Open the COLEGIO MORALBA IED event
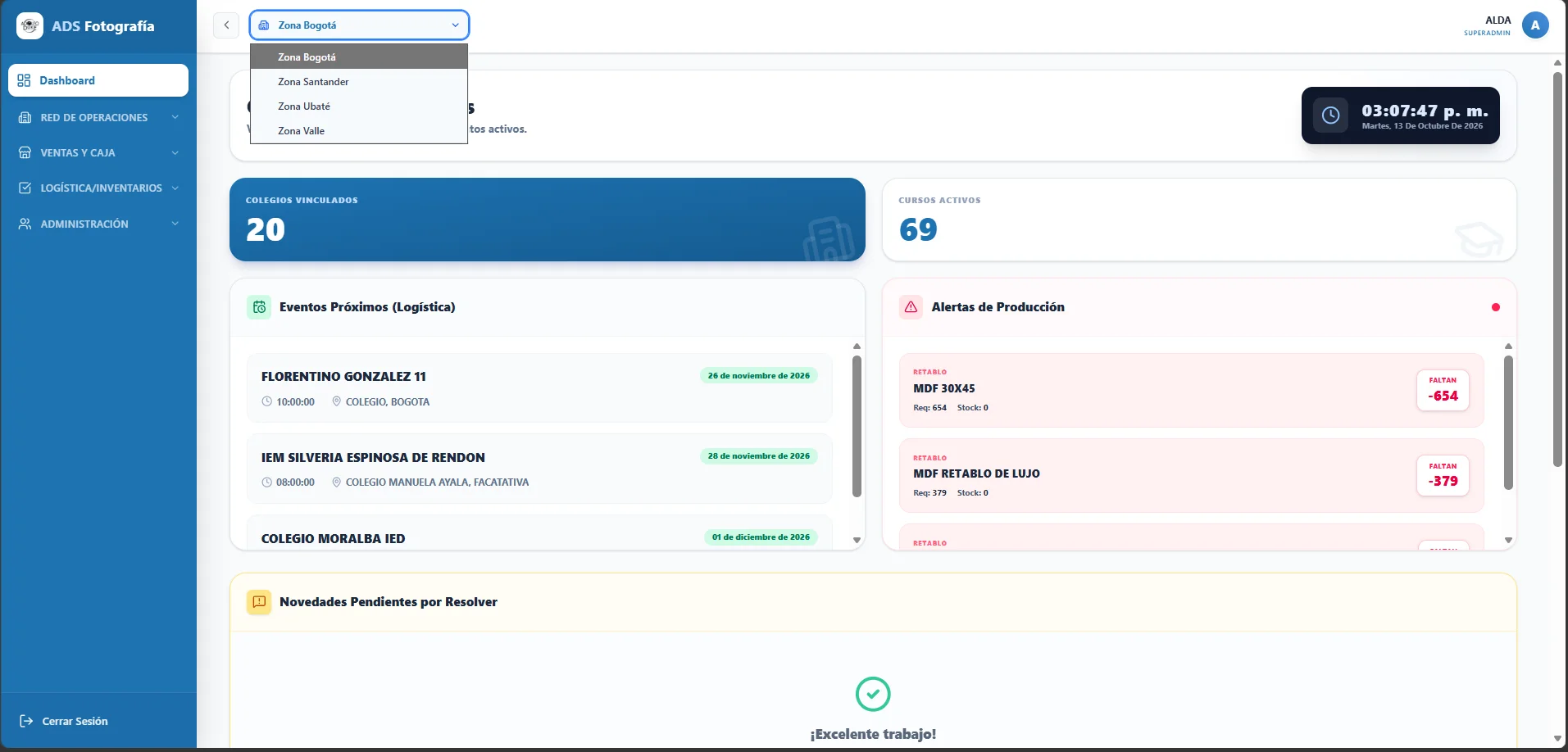The height and width of the screenshot is (752, 1568). point(539,532)
